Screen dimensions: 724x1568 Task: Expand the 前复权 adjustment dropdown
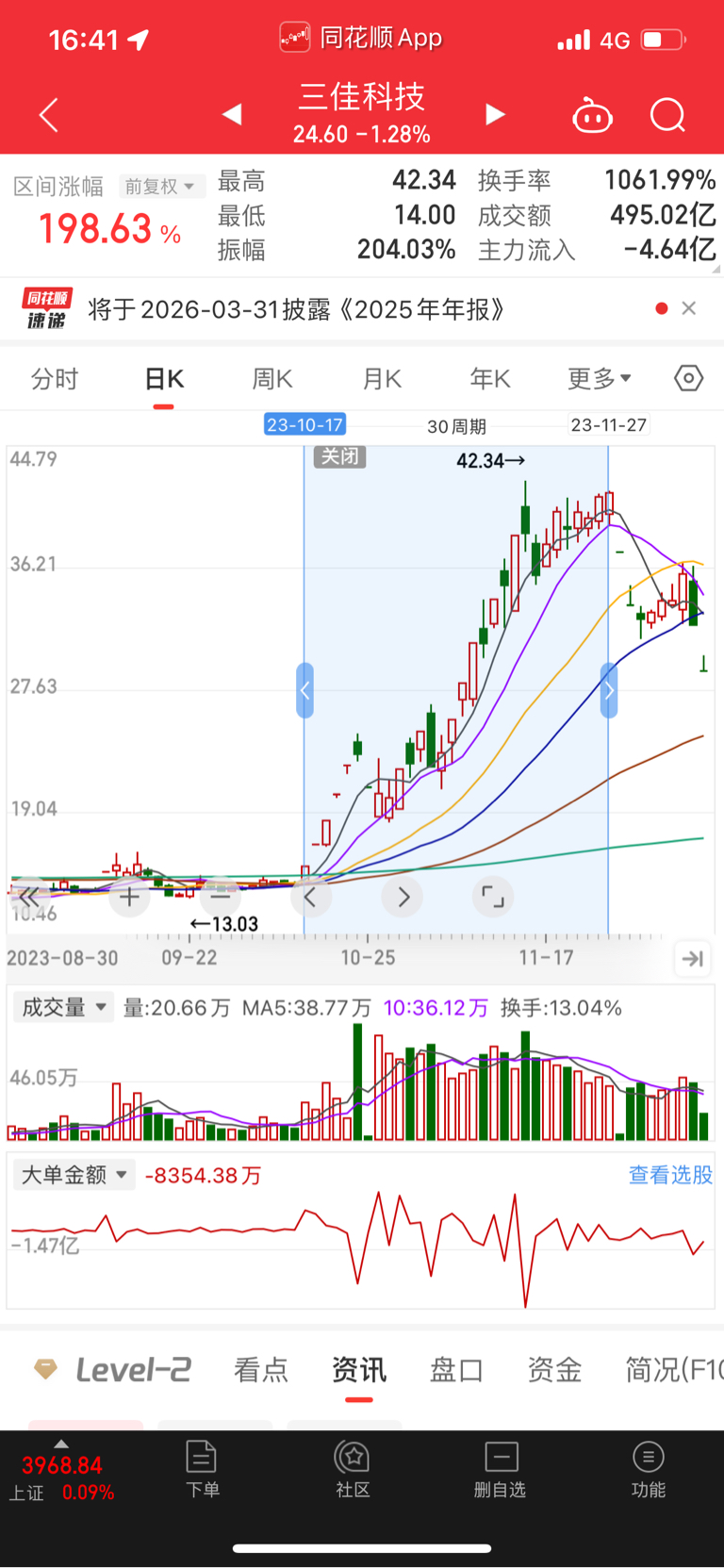161,186
